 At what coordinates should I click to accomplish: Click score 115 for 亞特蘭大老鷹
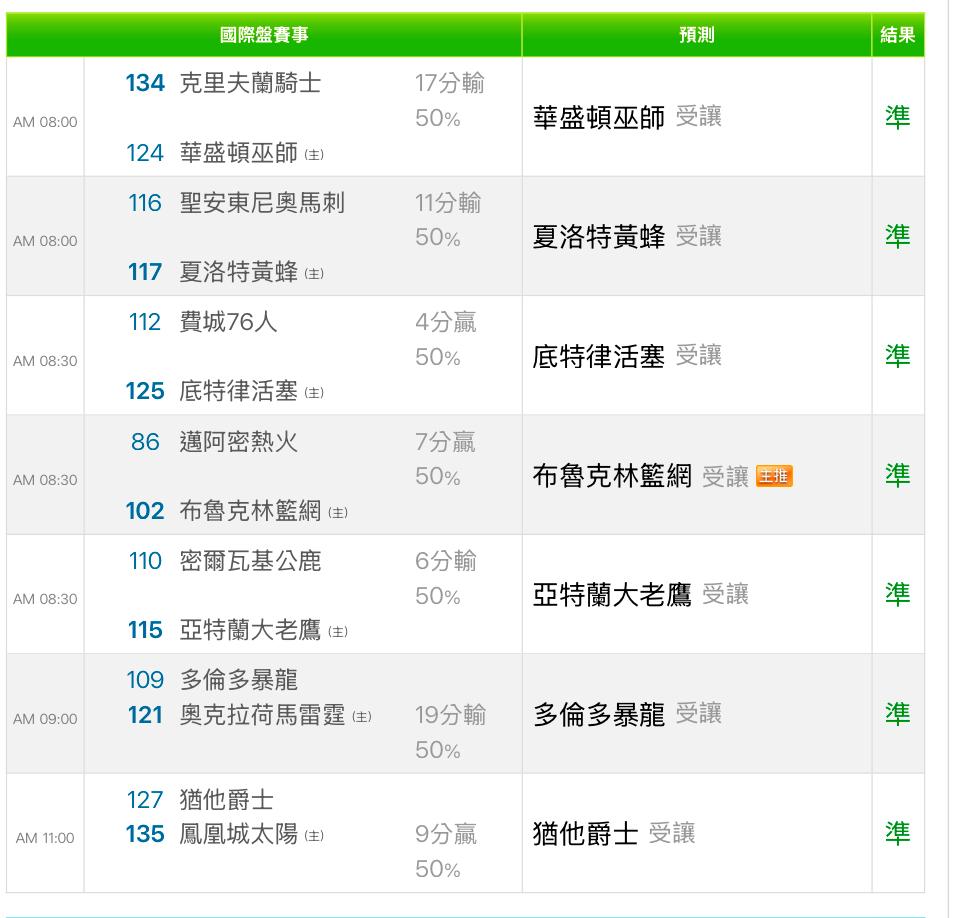click(145, 630)
